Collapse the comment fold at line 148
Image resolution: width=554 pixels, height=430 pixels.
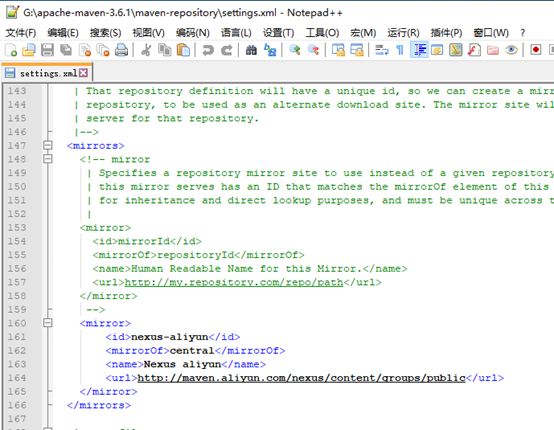click(x=48, y=159)
